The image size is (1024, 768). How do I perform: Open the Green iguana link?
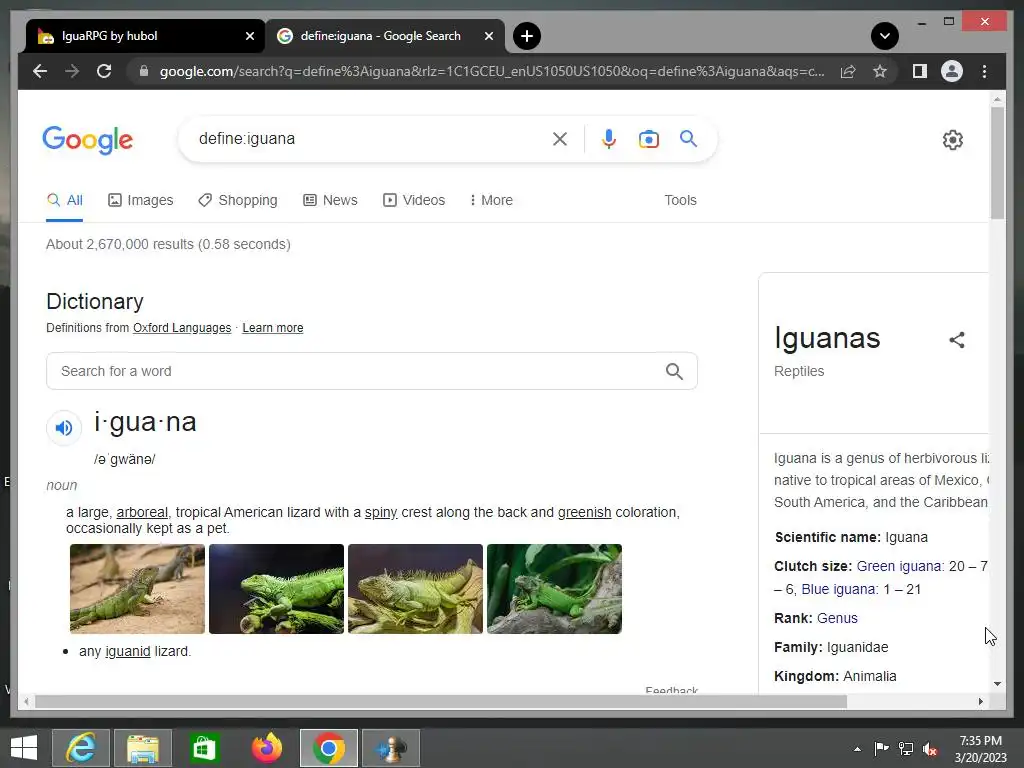[x=900, y=566]
